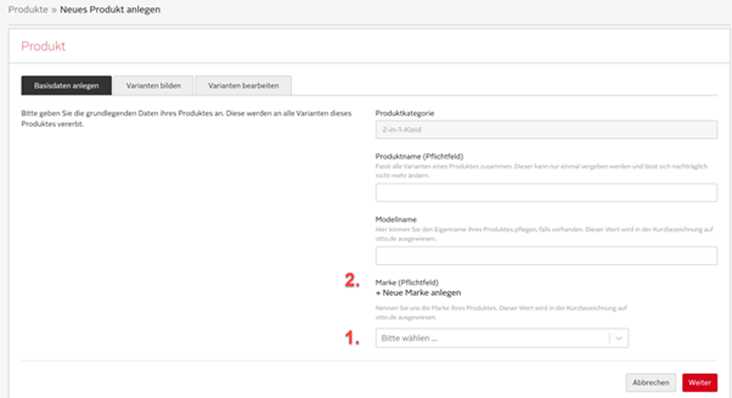Screen dimensions: 732x398
Task: Click the Produktkategorie label
Action: [405, 113]
